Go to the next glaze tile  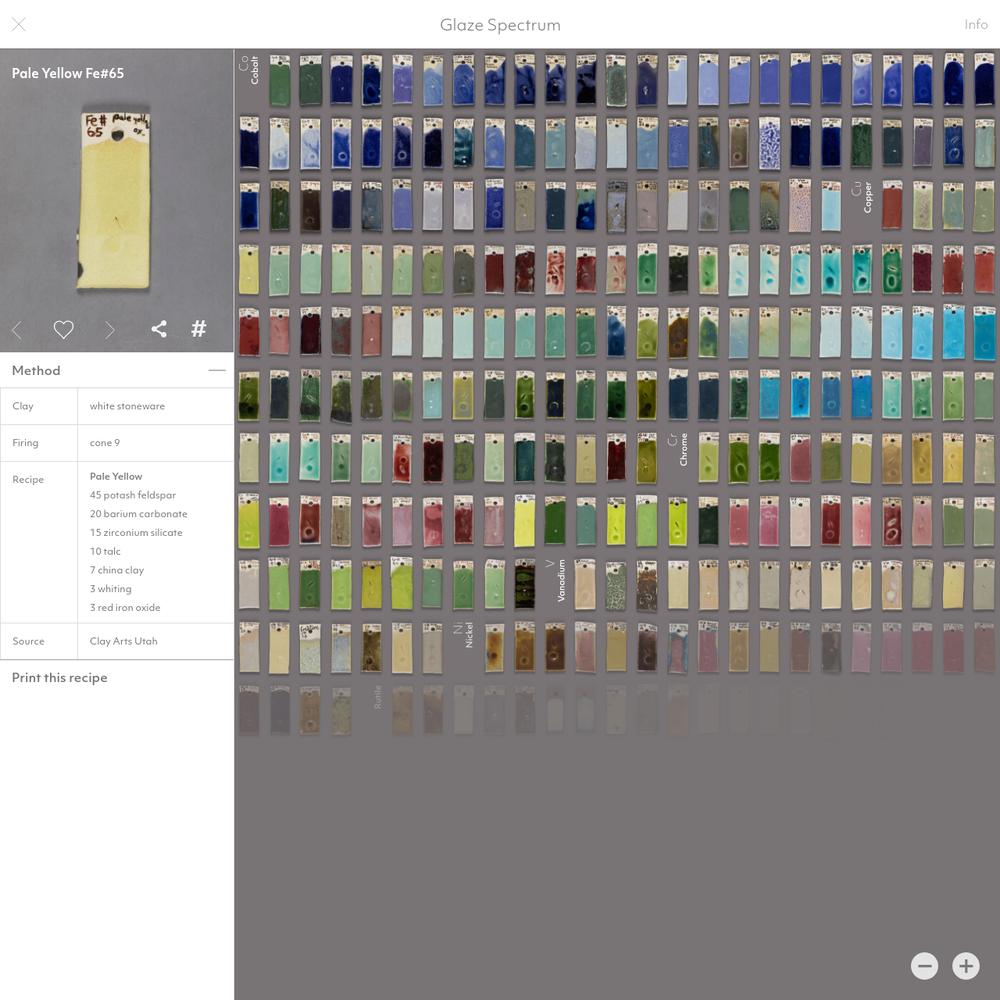point(110,329)
